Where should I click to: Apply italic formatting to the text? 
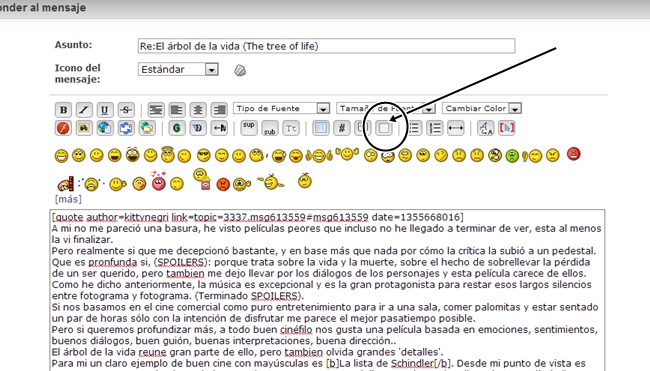click(84, 110)
